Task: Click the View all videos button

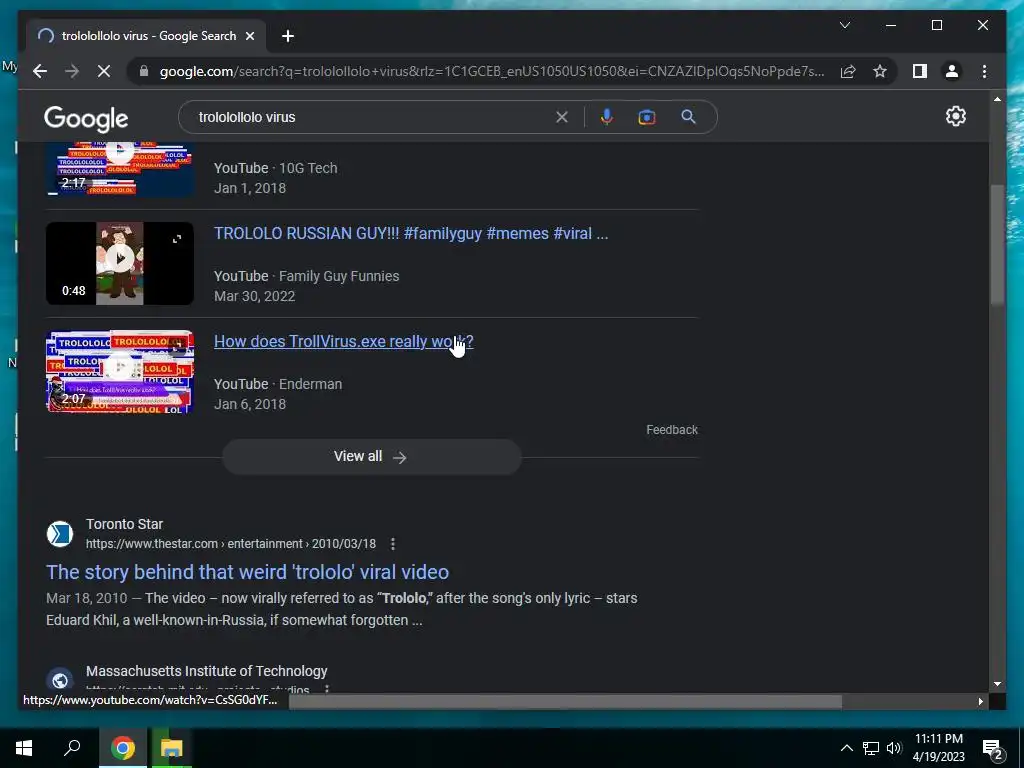Action: point(372,456)
